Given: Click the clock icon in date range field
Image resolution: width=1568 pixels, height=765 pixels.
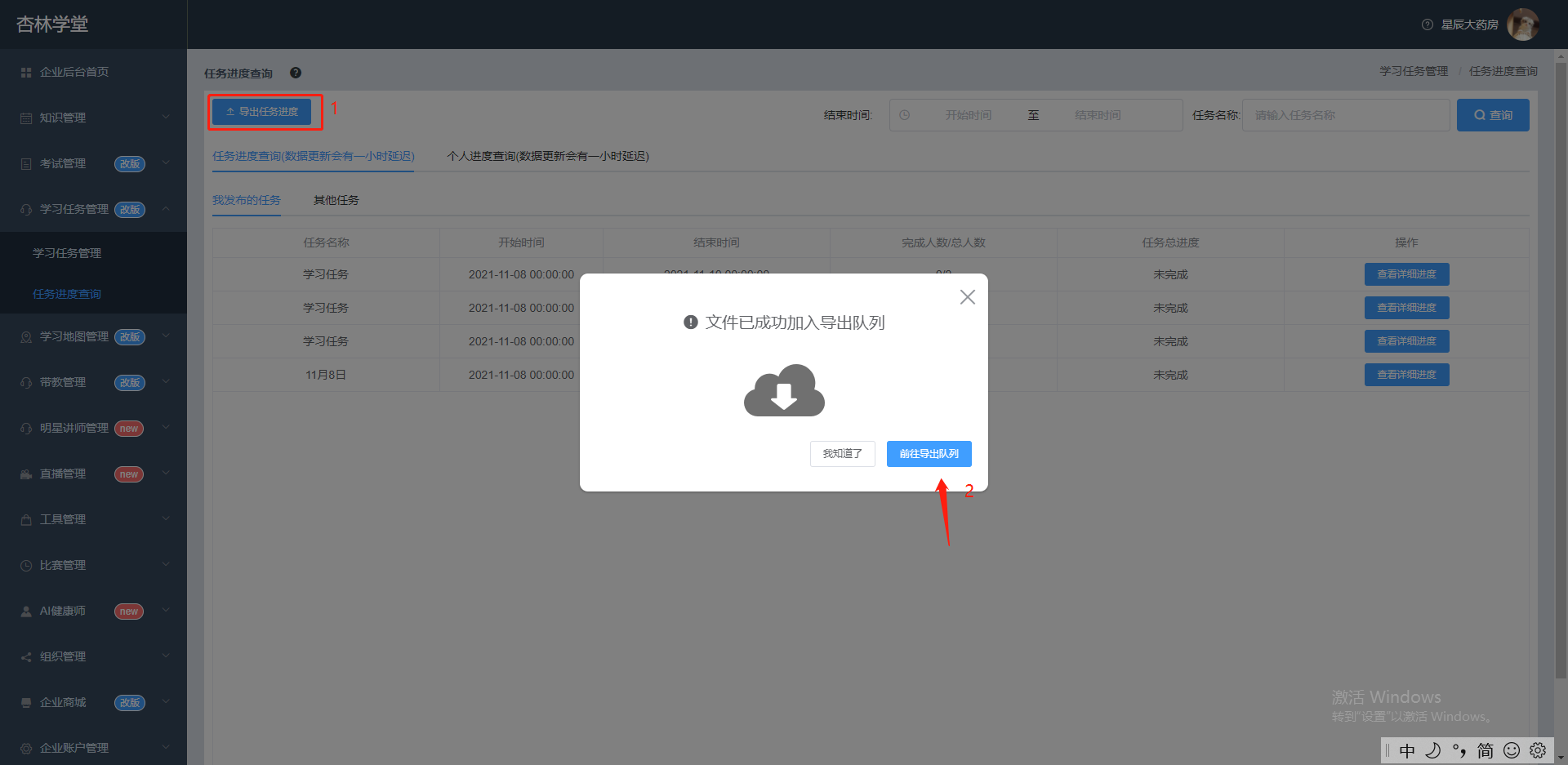Looking at the screenshot, I should (905, 115).
